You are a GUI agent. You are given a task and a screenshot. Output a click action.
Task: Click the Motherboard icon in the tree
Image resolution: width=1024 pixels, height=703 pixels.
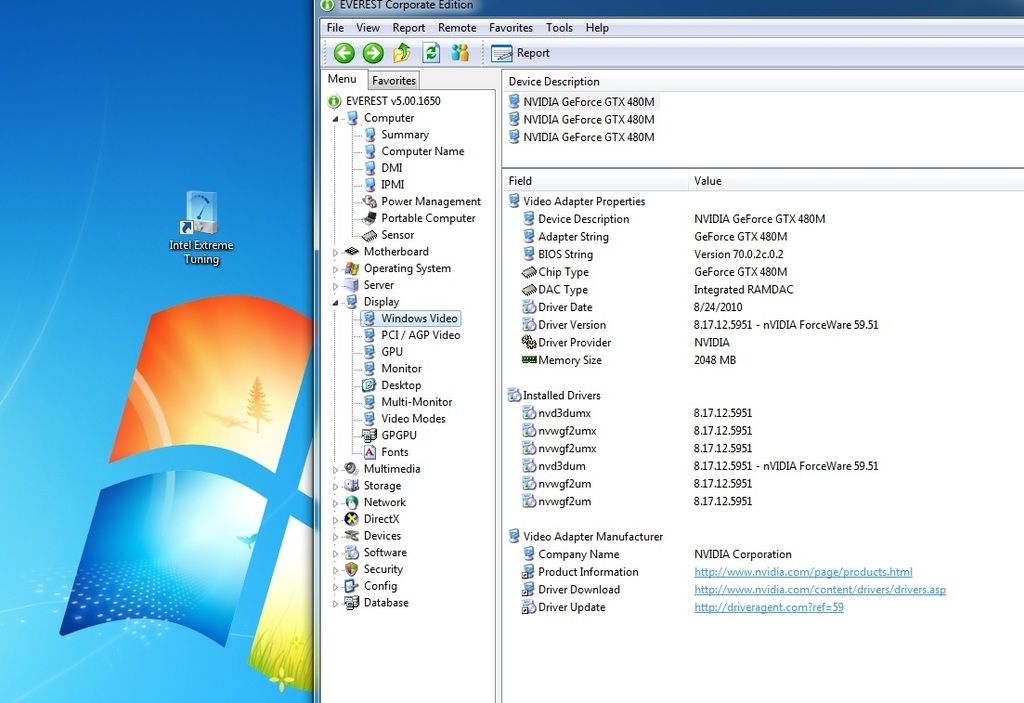click(352, 252)
